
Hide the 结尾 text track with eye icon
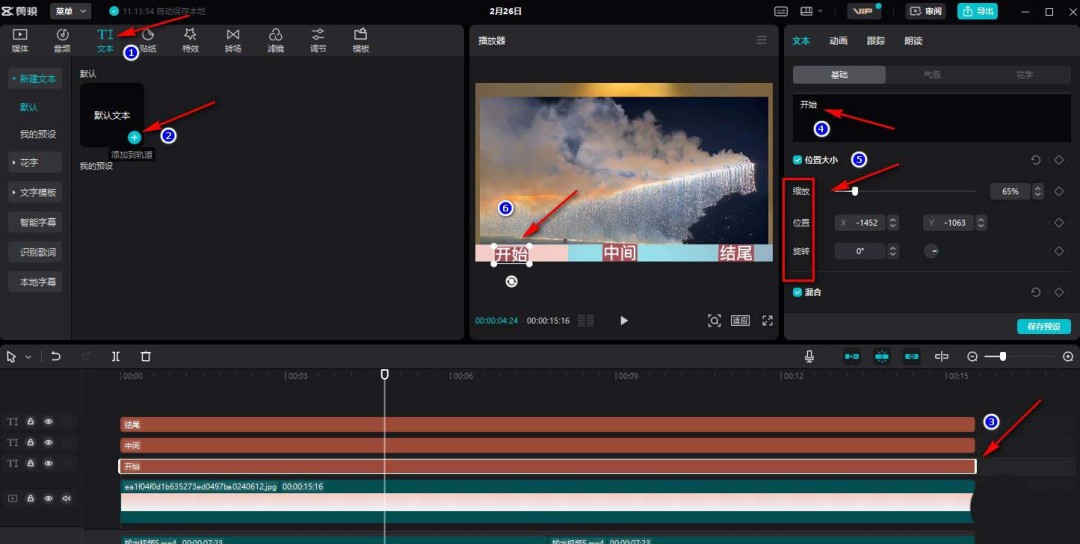pos(48,422)
